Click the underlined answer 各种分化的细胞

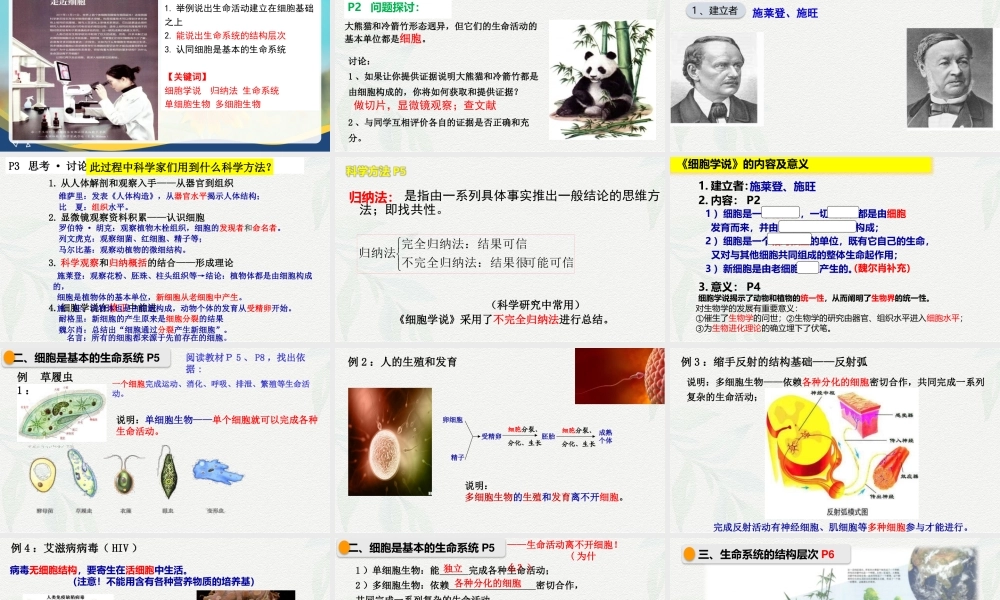(487, 583)
